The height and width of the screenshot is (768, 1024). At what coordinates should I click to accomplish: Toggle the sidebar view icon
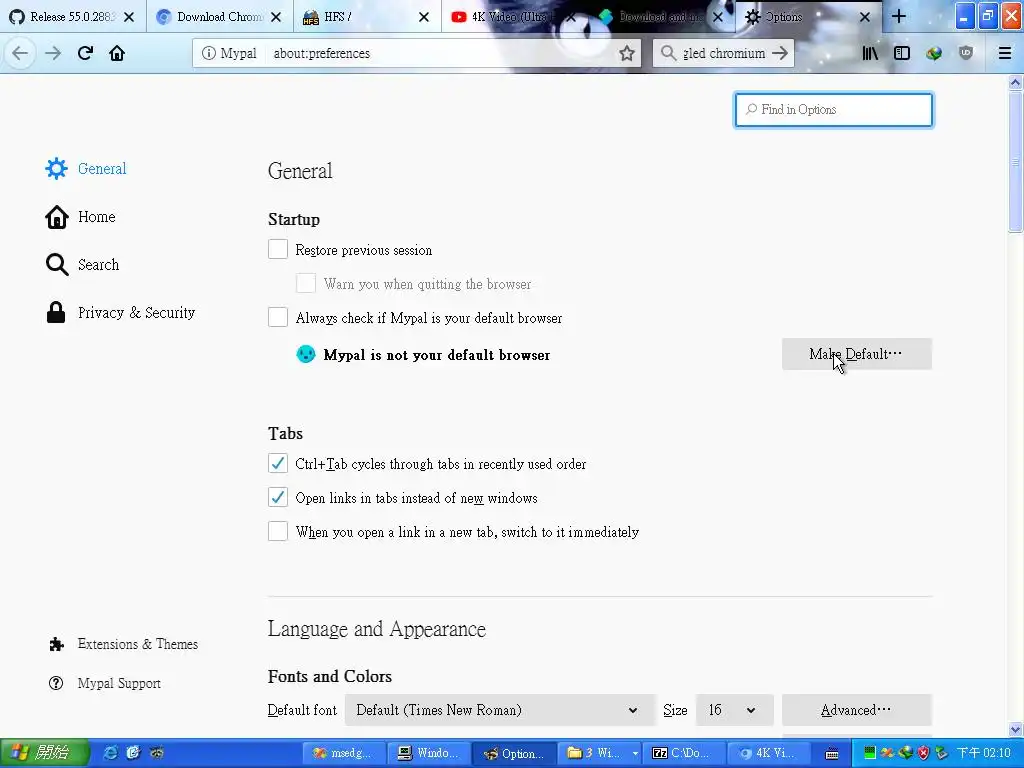click(902, 53)
